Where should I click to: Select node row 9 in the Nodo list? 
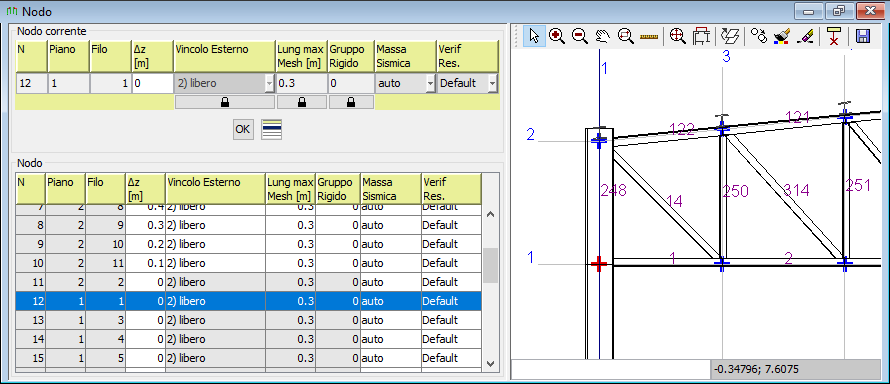click(249, 244)
